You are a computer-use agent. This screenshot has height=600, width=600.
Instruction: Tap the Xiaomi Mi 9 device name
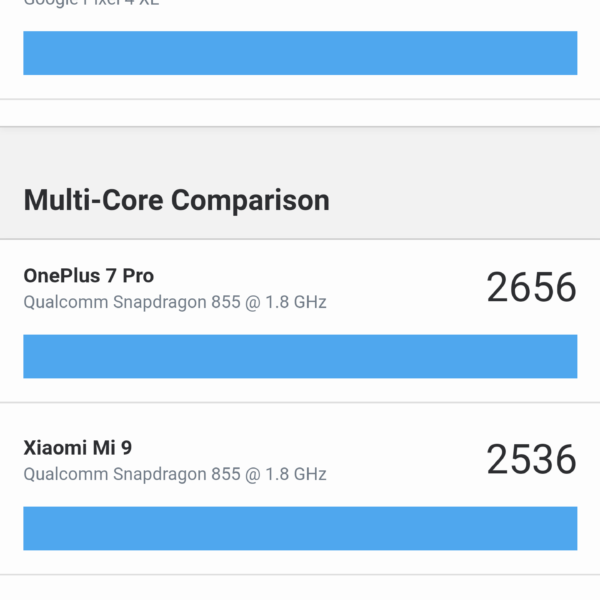[x=77, y=447]
